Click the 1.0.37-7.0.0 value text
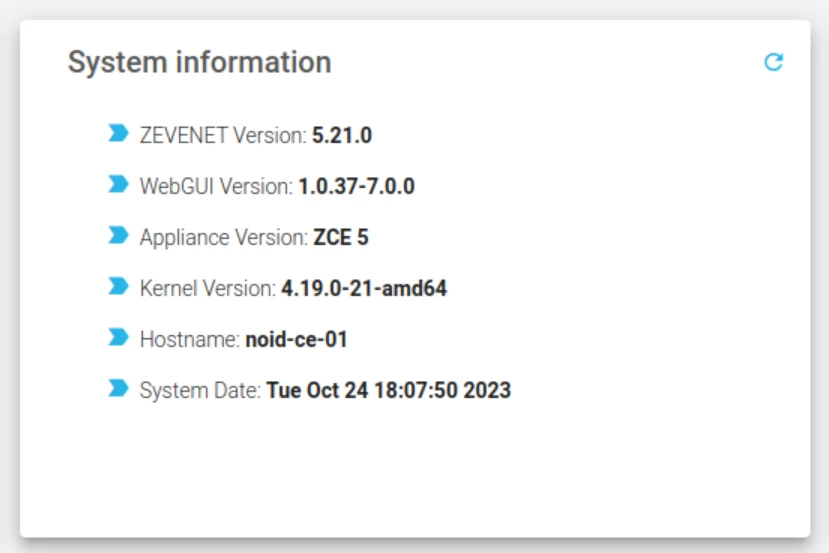The height and width of the screenshot is (553, 829). click(x=356, y=186)
